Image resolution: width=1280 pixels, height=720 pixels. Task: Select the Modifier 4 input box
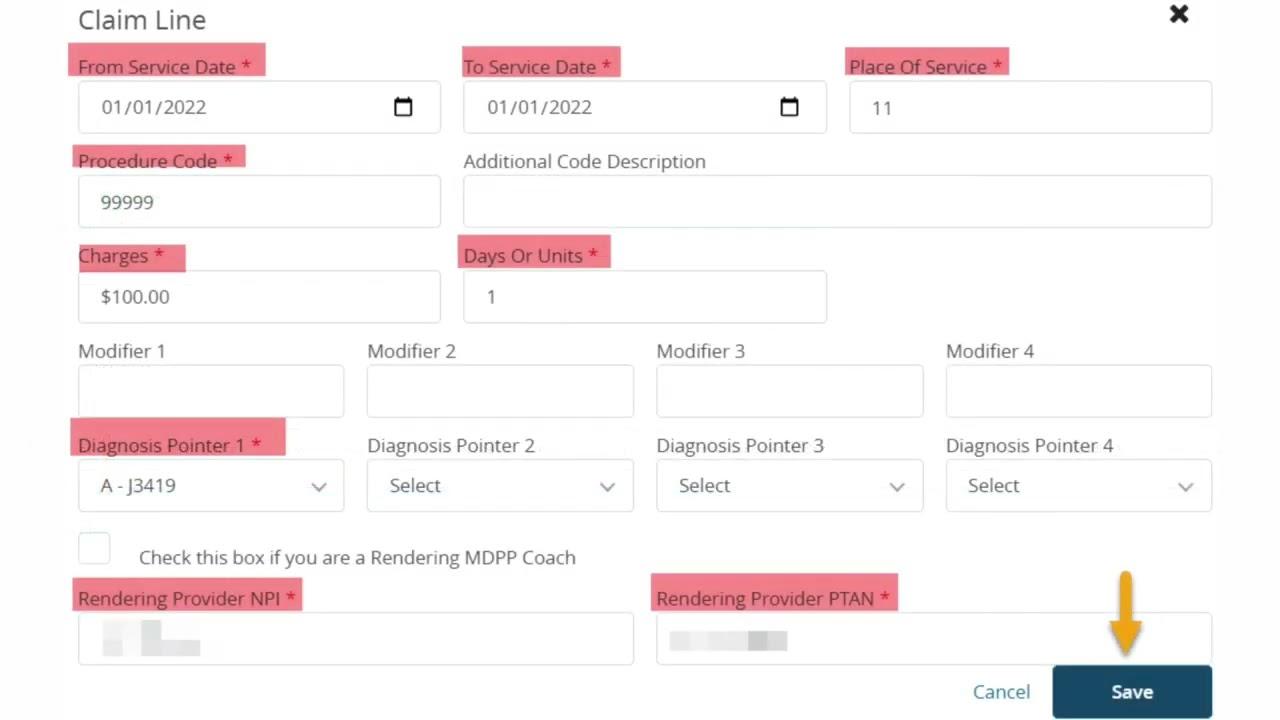pyautogui.click(x=1079, y=391)
